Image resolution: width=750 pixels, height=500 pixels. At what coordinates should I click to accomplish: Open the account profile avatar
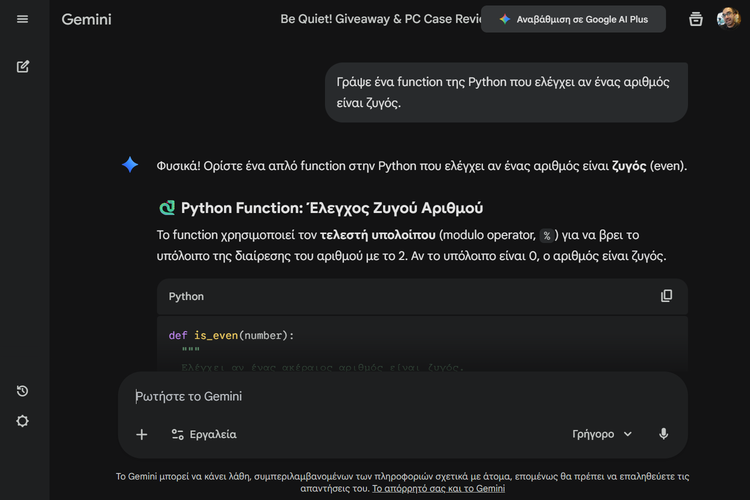coord(728,19)
